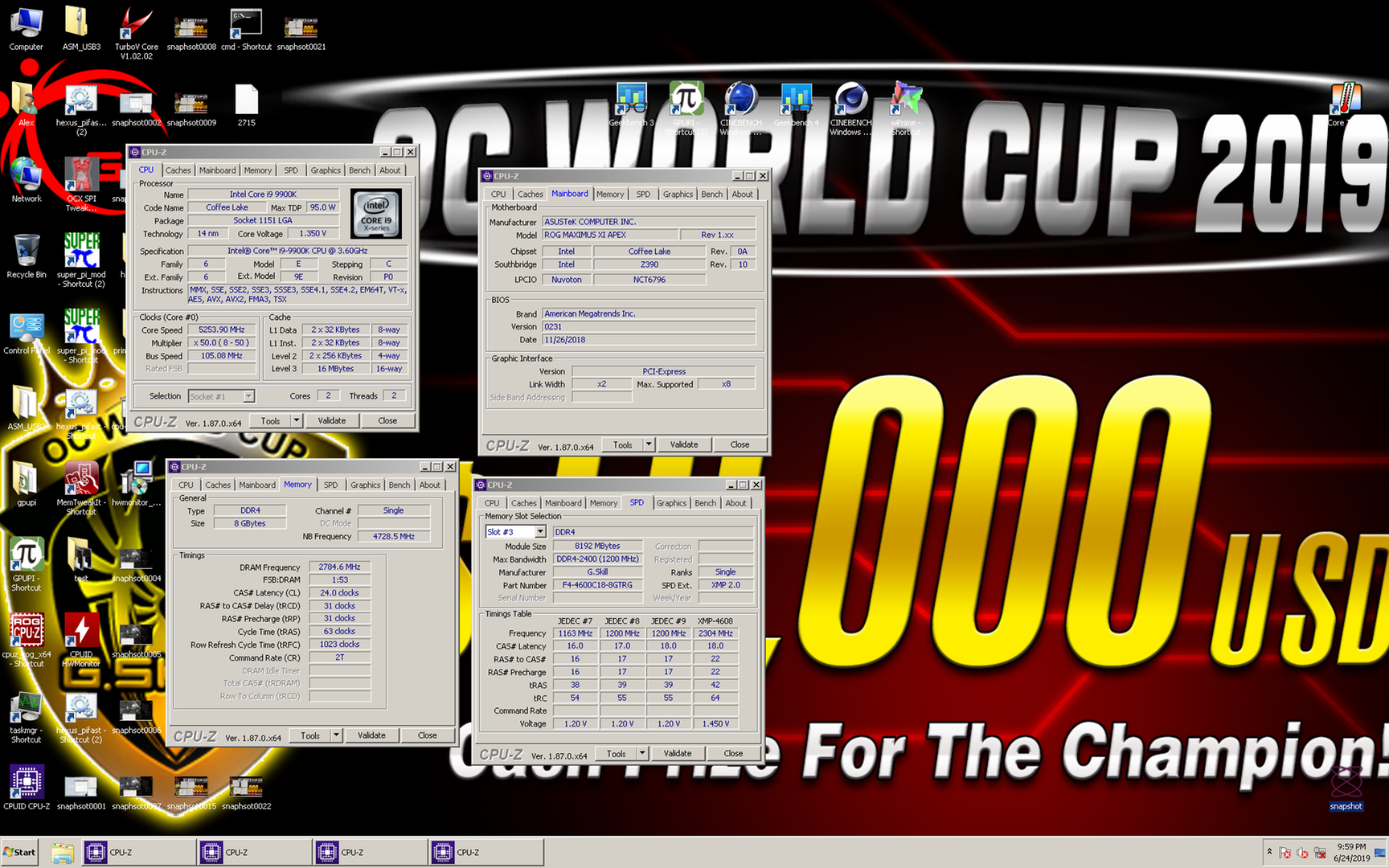The width and height of the screenshot is (1389, 868).
Task: Switch to Caches tab in CPU window
Action: 178,170
